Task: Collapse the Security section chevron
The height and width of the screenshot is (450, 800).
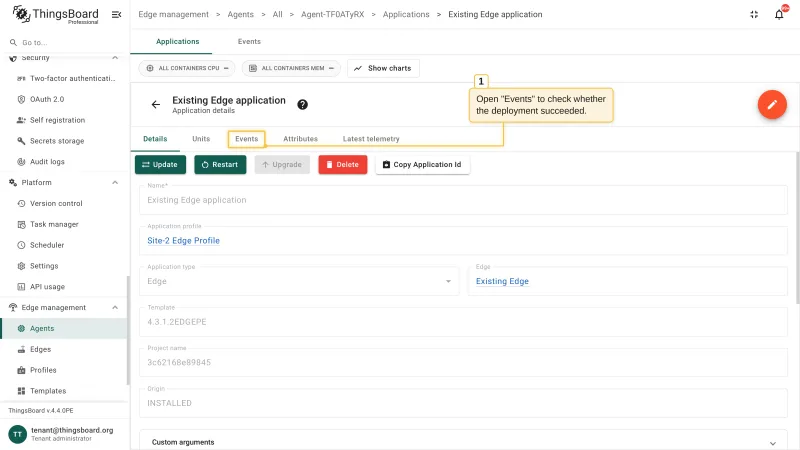Action: [115, 58]
